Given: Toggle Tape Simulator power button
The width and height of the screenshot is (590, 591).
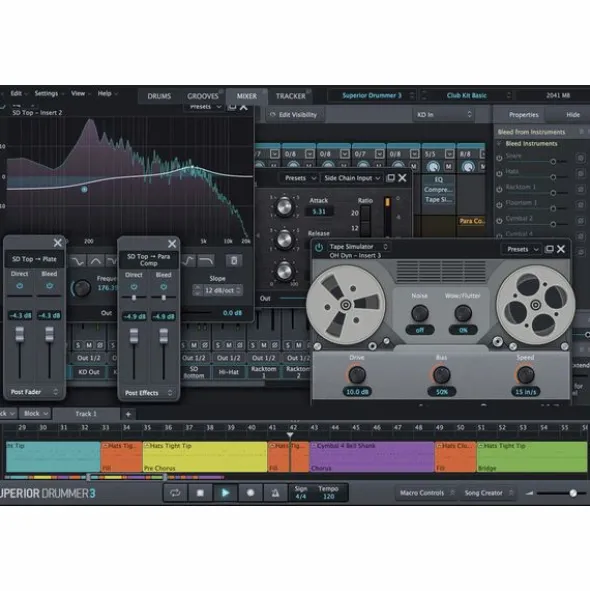Looking at the screenshot, I should [319, 247].
